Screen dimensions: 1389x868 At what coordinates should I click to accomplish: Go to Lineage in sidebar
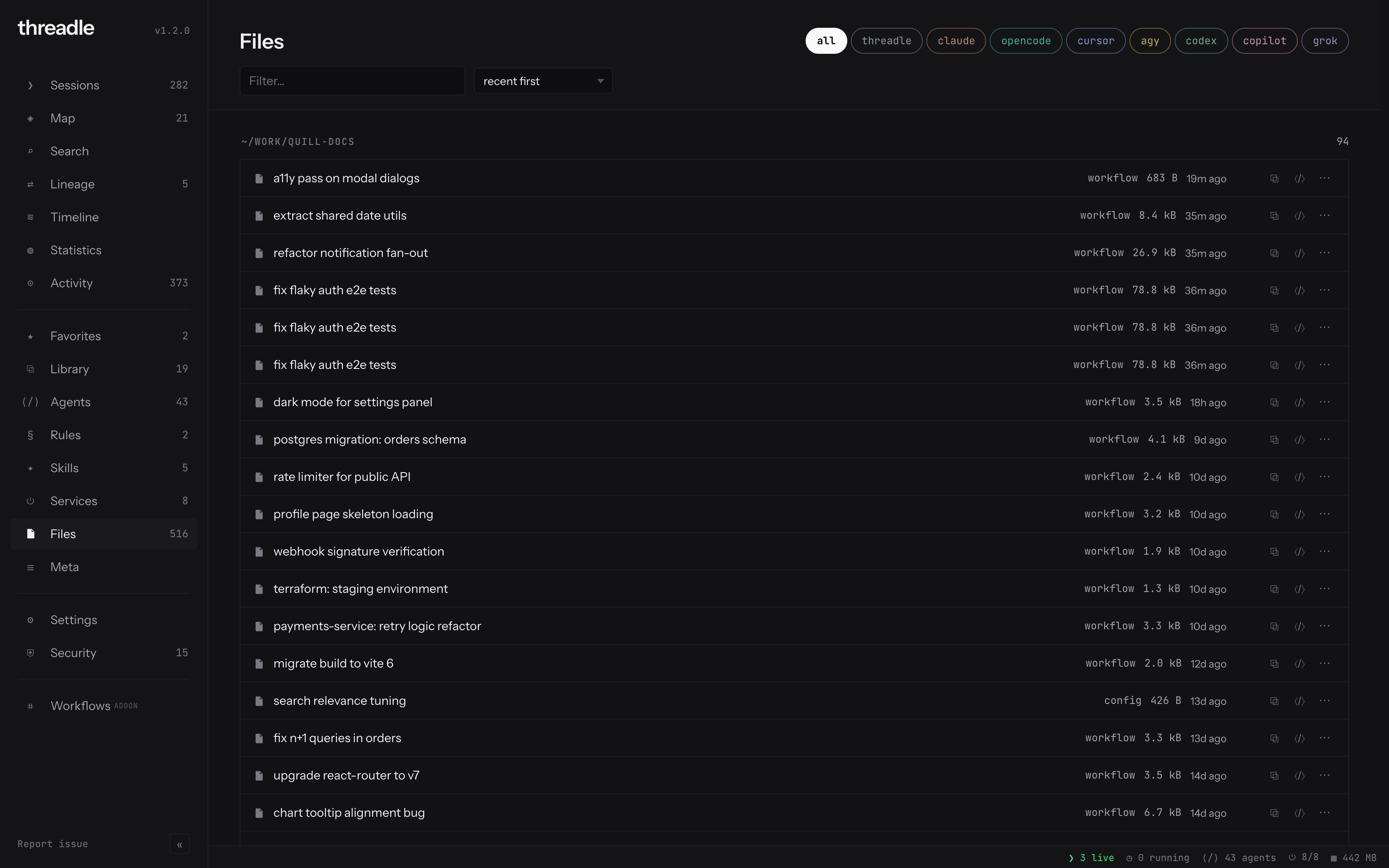[103, 184]
